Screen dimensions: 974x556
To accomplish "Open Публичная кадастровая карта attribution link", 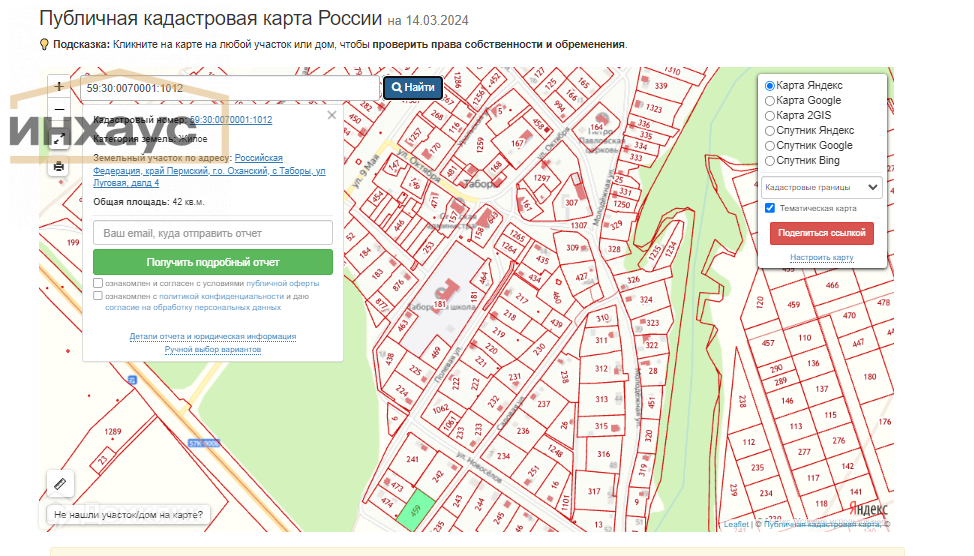I will point(821,524).
